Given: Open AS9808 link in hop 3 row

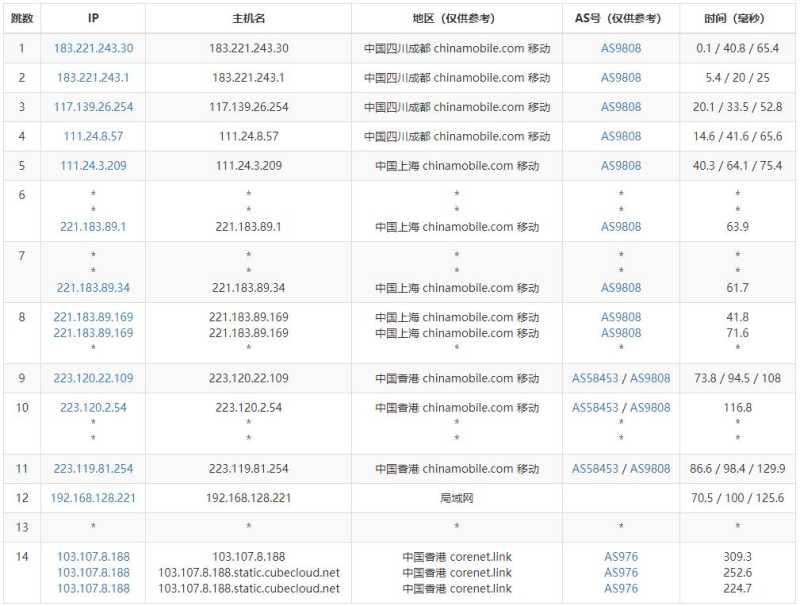Looking at the screenshot, I should [621, 107].
